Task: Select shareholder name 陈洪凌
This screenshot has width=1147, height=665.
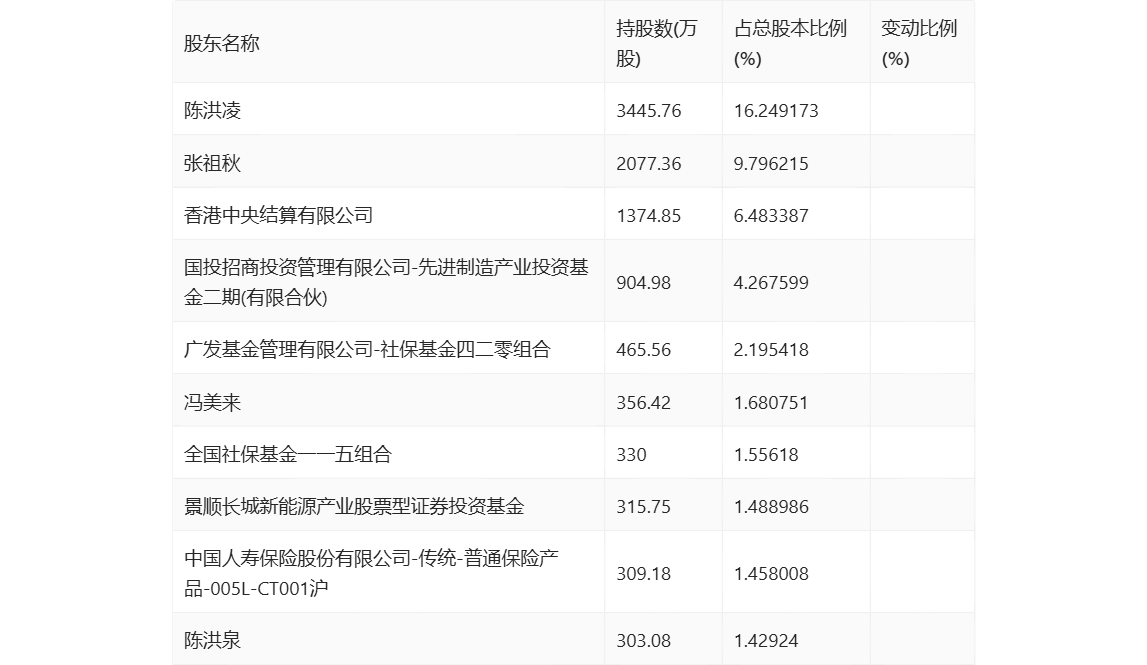Action: [212, 110]
